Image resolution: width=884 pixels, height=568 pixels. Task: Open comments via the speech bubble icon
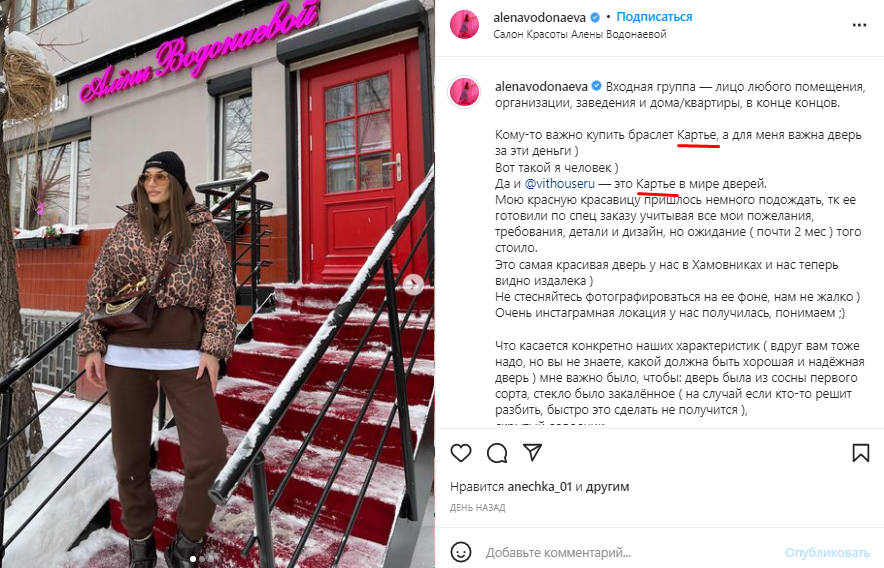497,453
